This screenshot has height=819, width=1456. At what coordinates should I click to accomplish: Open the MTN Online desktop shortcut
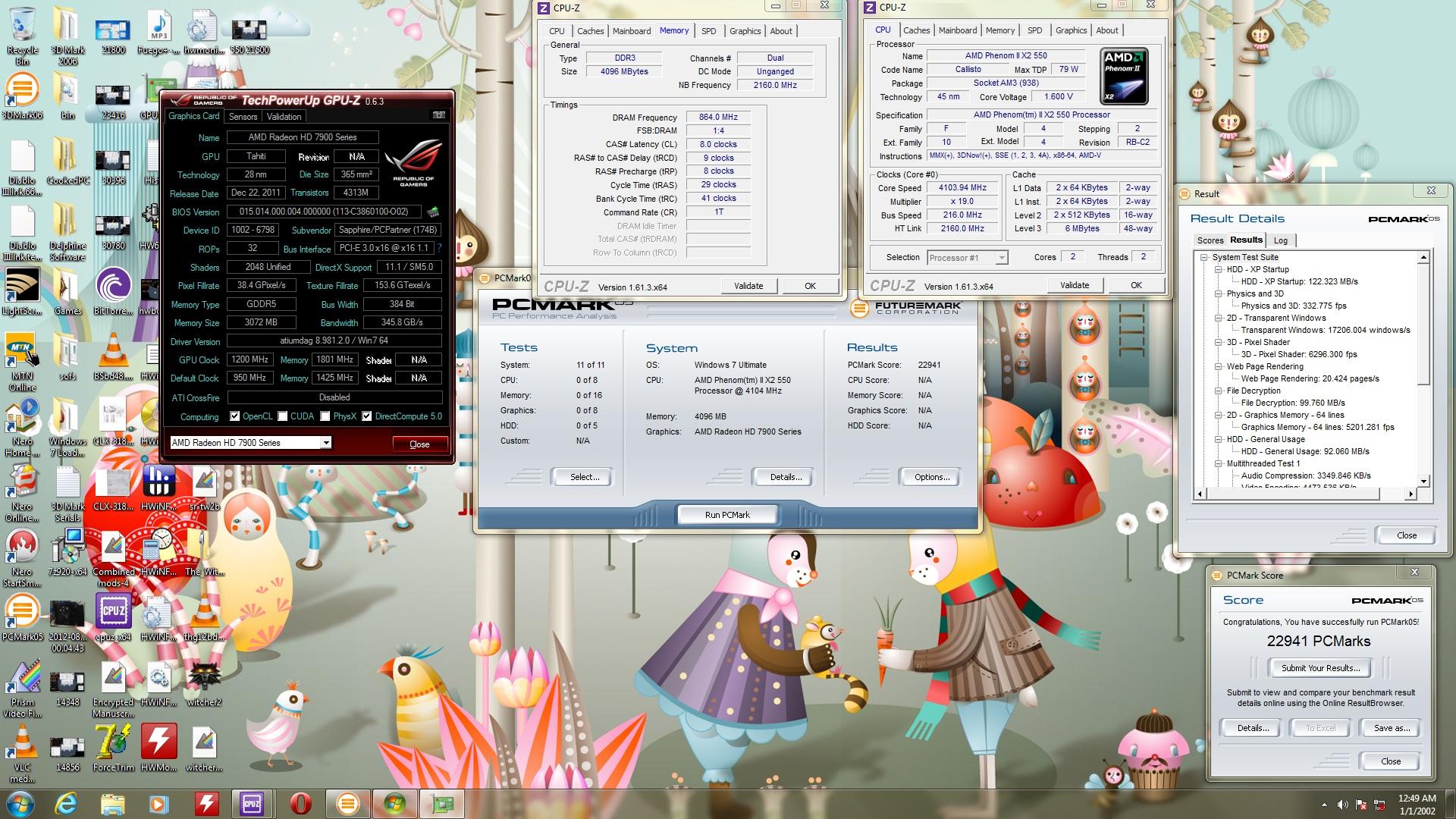point(22,362)
